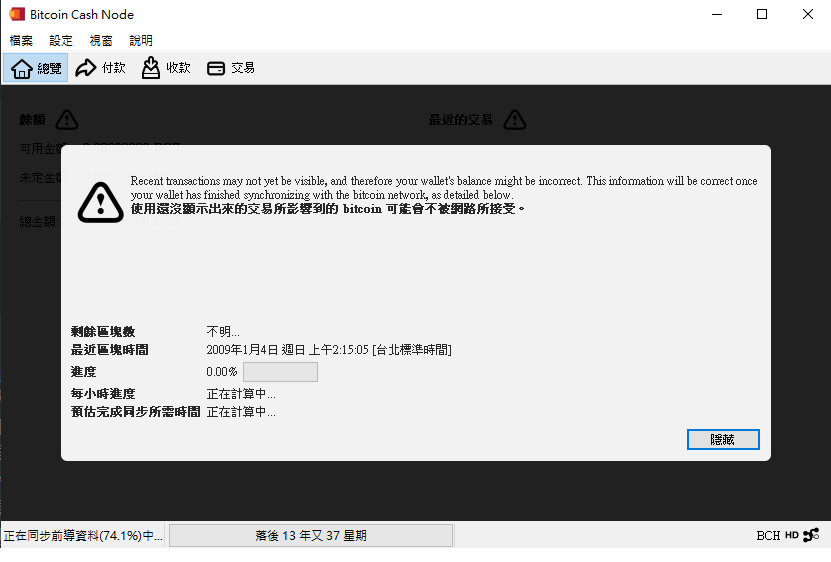The width and height of the screenshot is (831, 562).
Task: Open the 交易 transactions tab
Action: pos(231,68)
